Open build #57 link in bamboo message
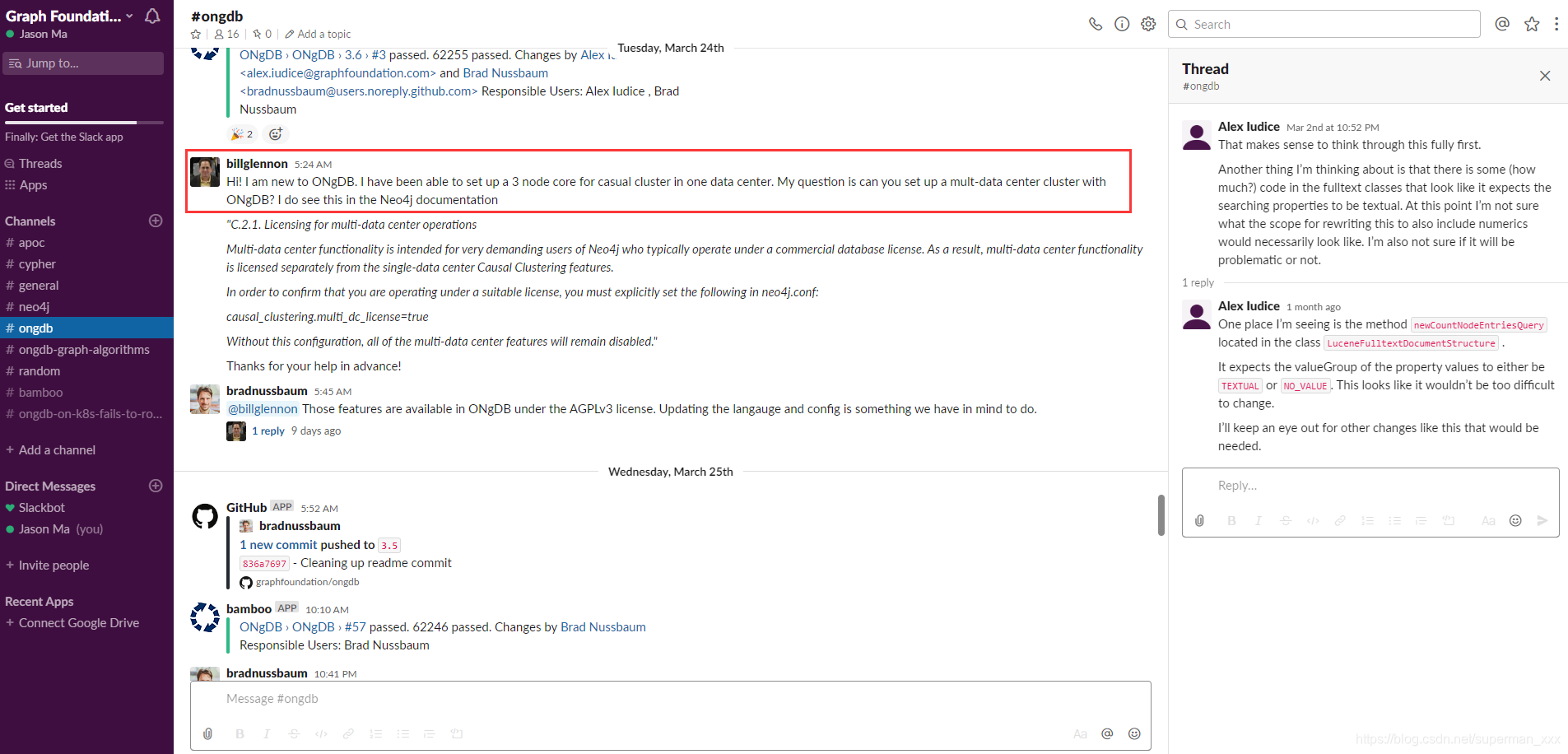Image resolution: width=1568 pixels, height=754 pixels. click(356, 627)
